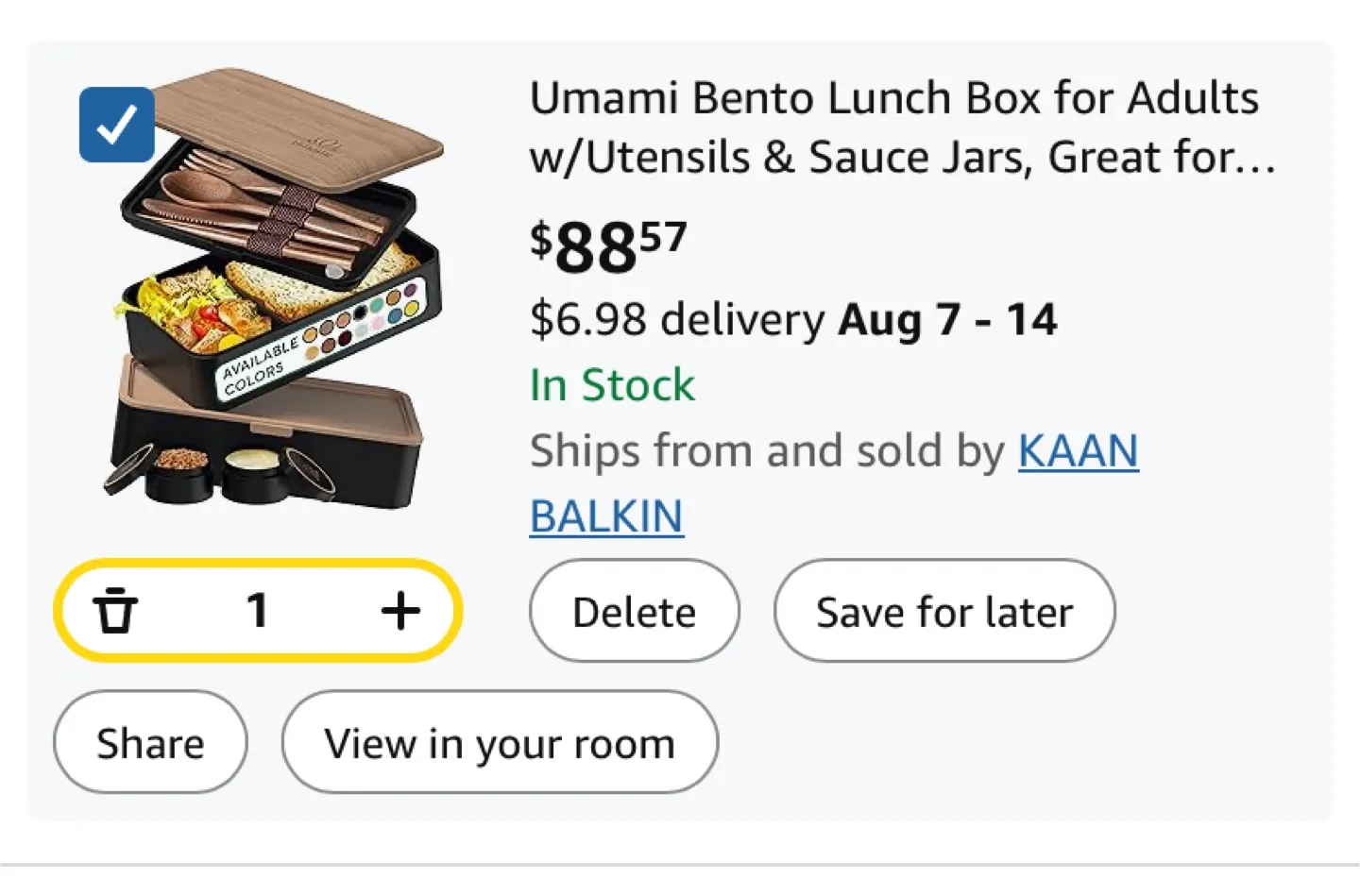Viewport: 1360px width, 896px height.
Task: Click the plus icon to increase quantity
Action: (400, 610)
